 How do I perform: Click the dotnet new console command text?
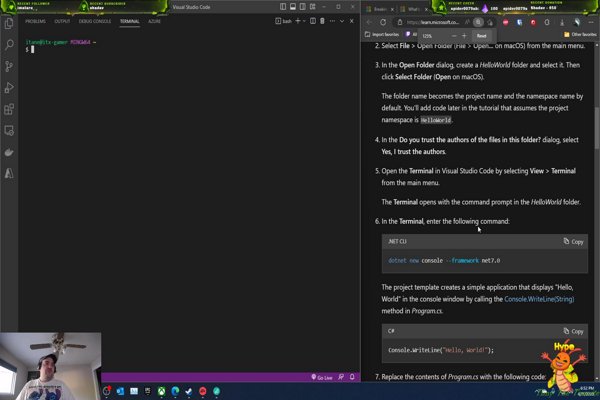(x=444, y=261)
